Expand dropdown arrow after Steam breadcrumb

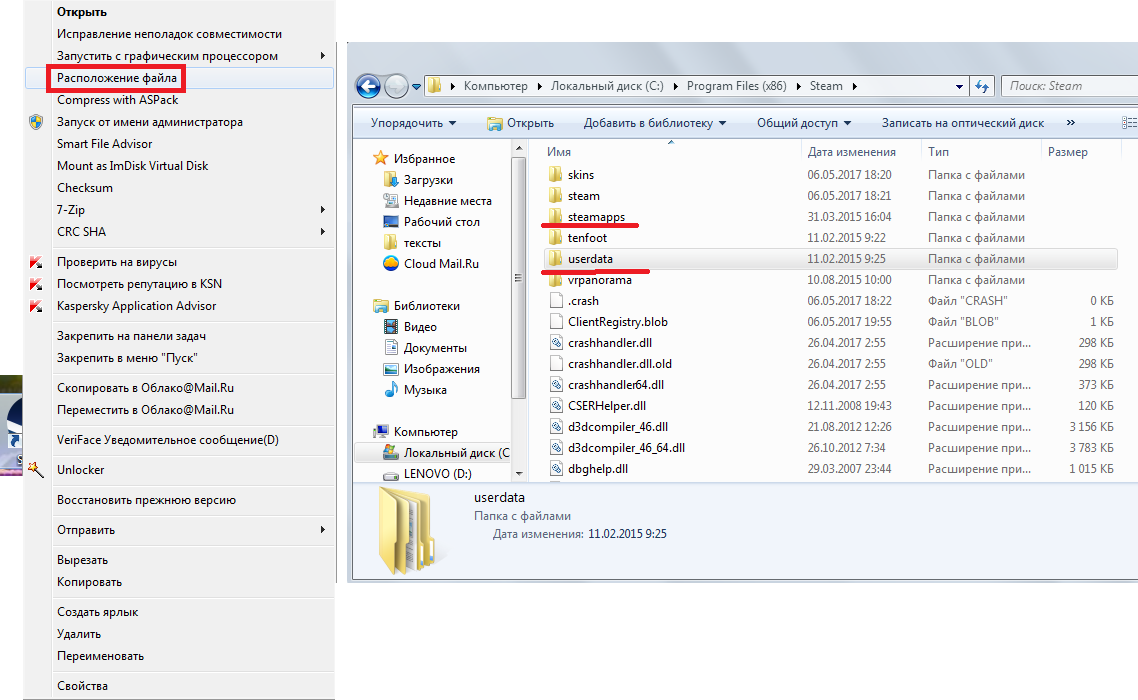point(854,86)
